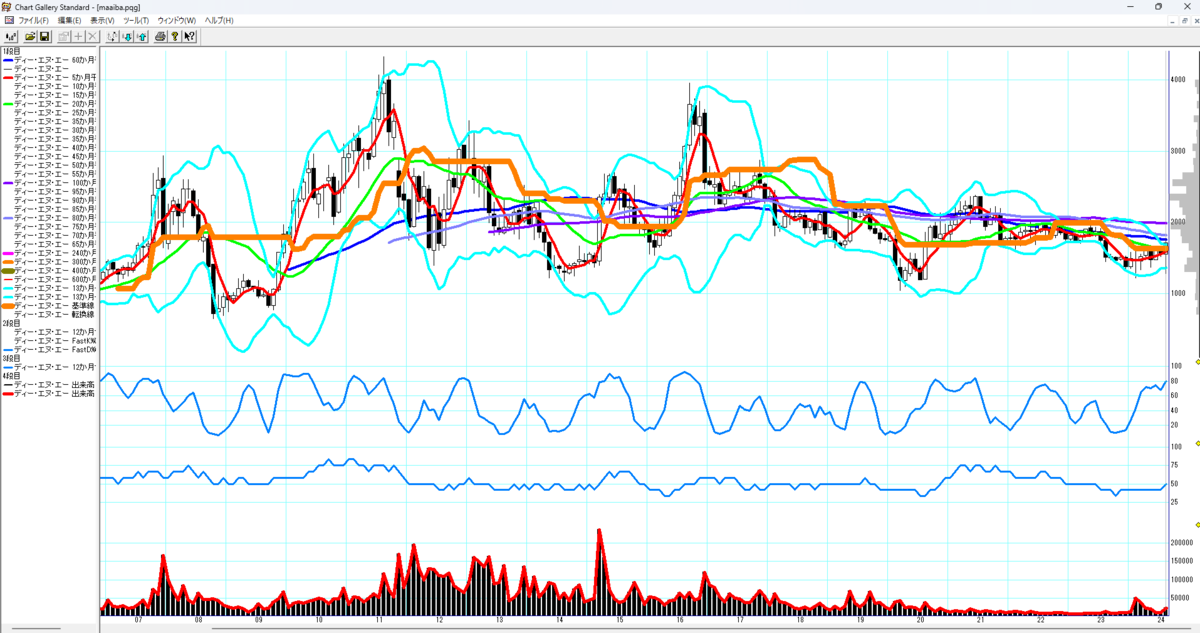Screen dimensions: 1200x633
Task: Open the 編集(E) menu
Action: (x=69, y=20)
